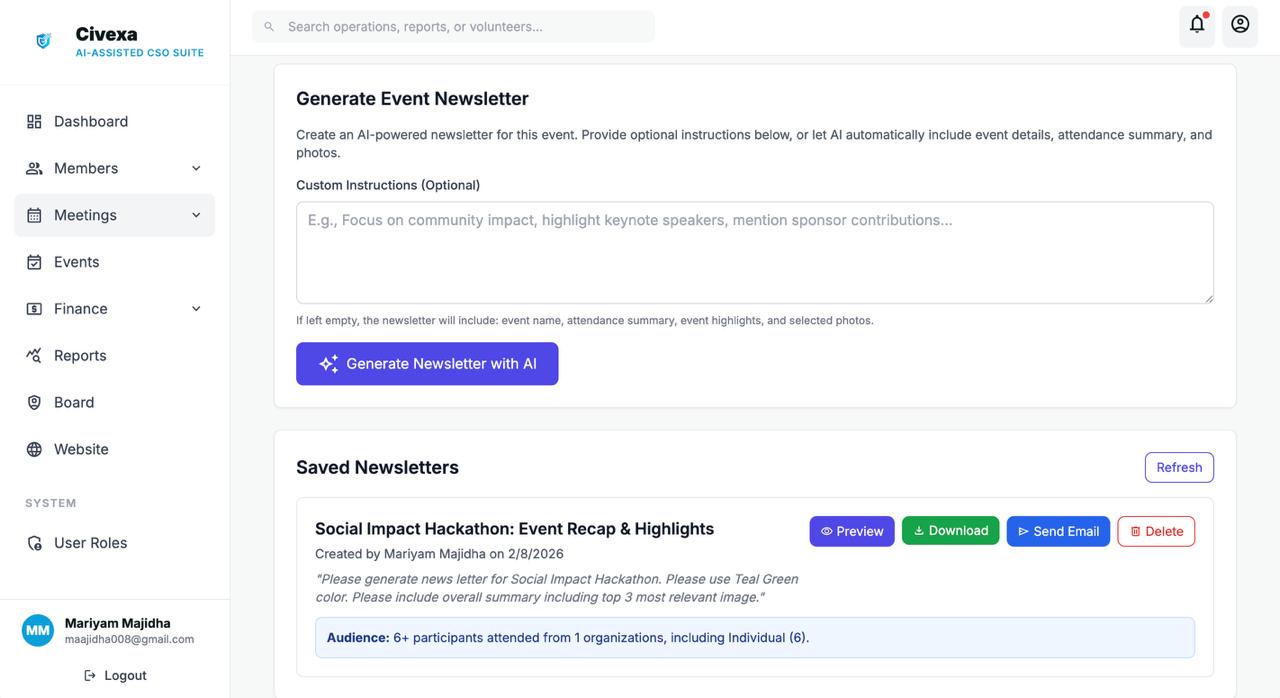Open the notifications bell icon
This screenshot has height=698, width=1280.
pyautogui.click(x=1197, y=24)
